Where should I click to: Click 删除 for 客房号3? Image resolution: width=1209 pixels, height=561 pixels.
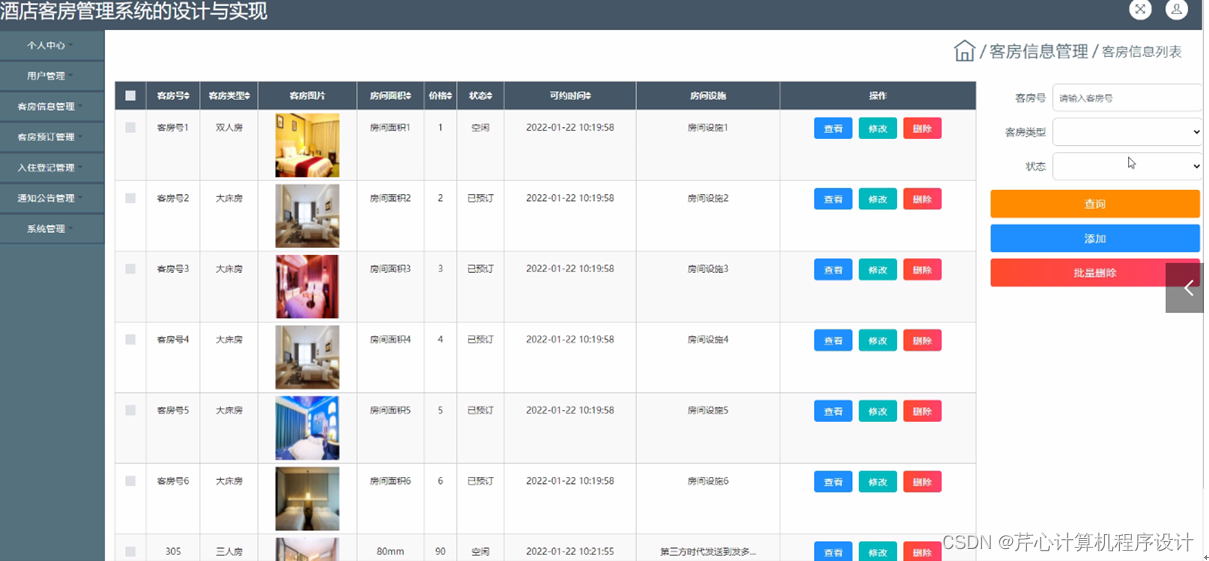[x=922, y=270]
